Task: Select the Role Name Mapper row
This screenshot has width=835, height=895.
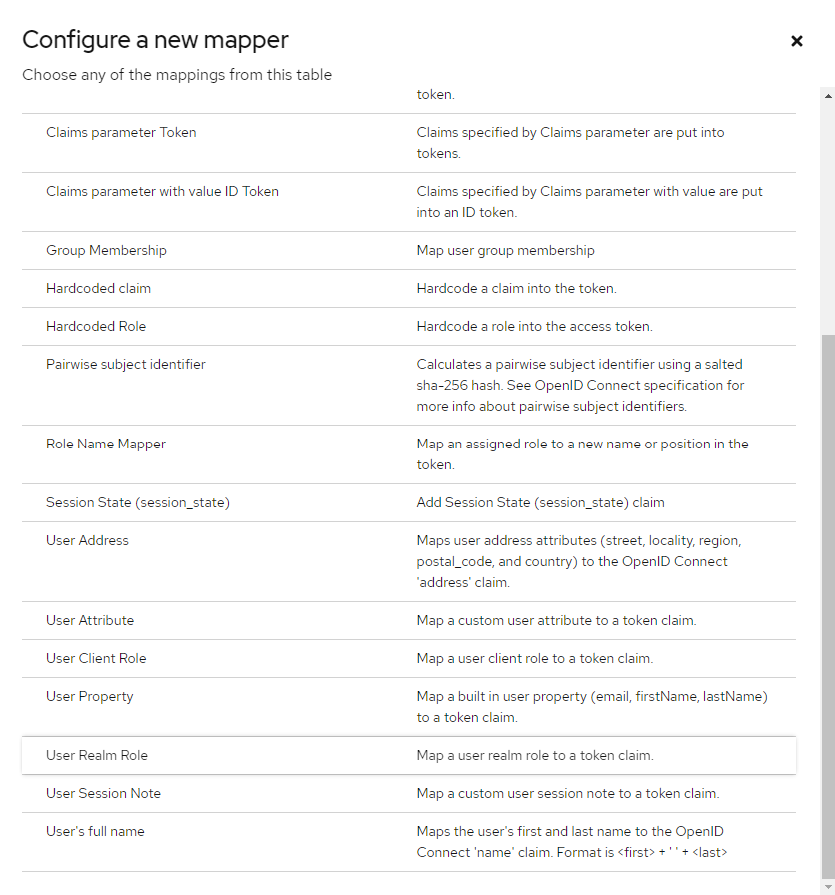Action: [x=106, y=444]
